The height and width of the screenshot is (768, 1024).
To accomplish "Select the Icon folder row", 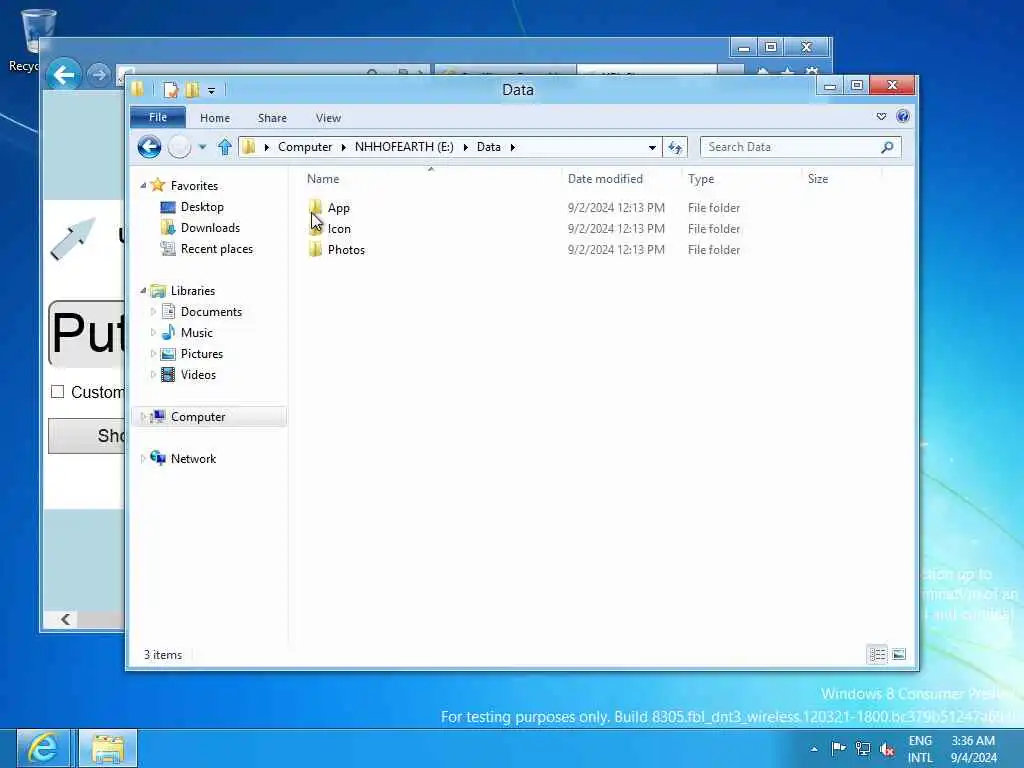I will 339,229.
